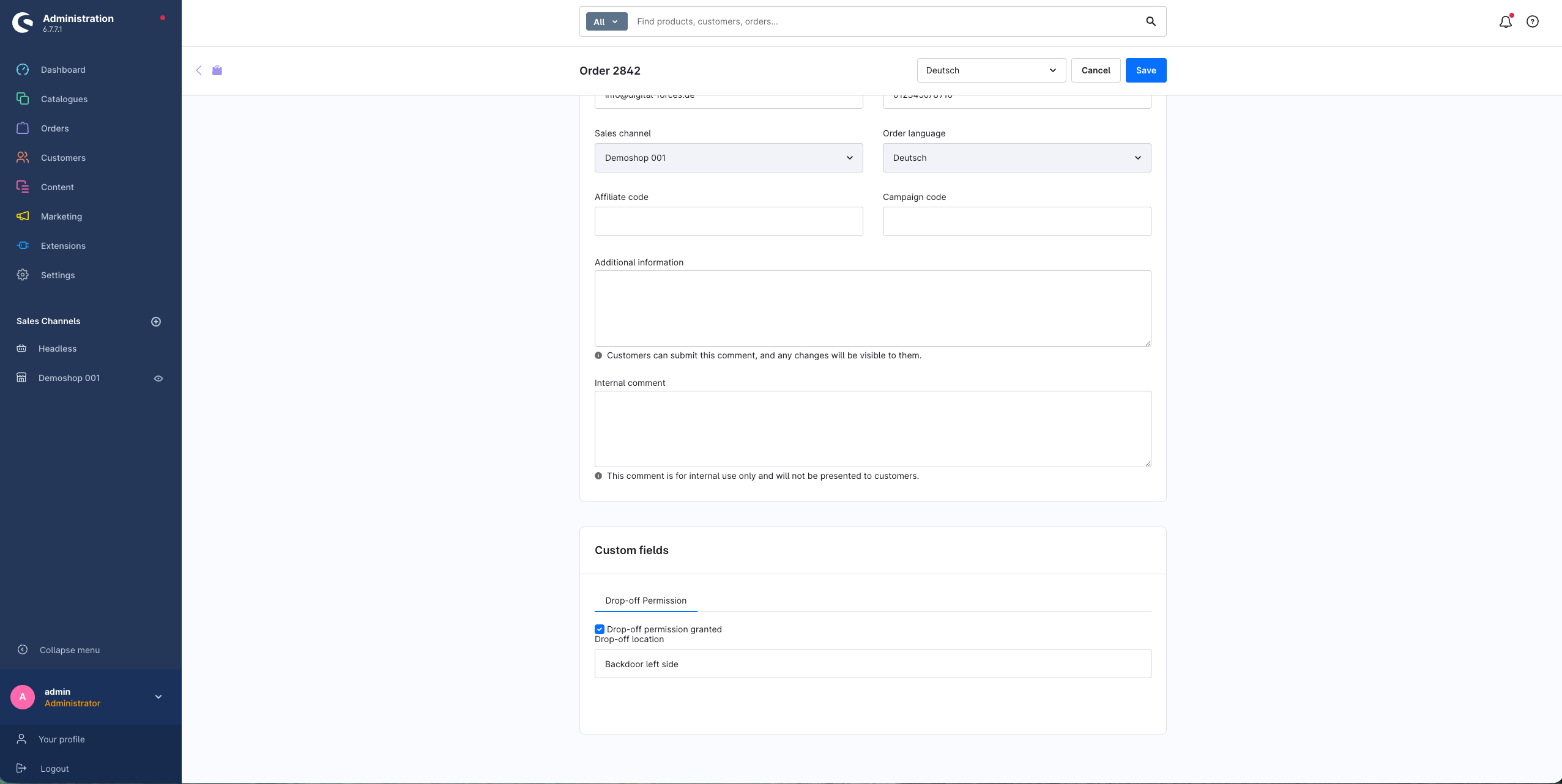
Task: Add sales channel with plus icon
Action: click(x=156, y=322)
